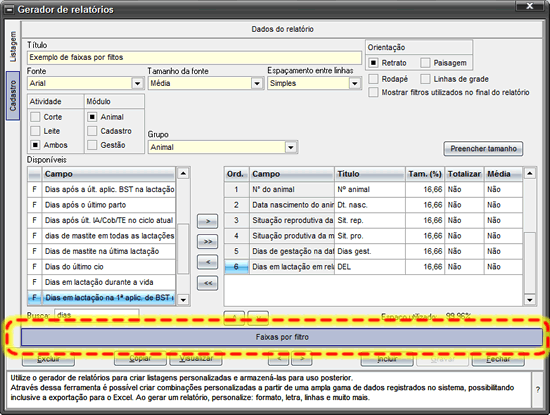550x415 pixels.
Task: Select the Retrato orientation option
Action: [x=374, y=63]
